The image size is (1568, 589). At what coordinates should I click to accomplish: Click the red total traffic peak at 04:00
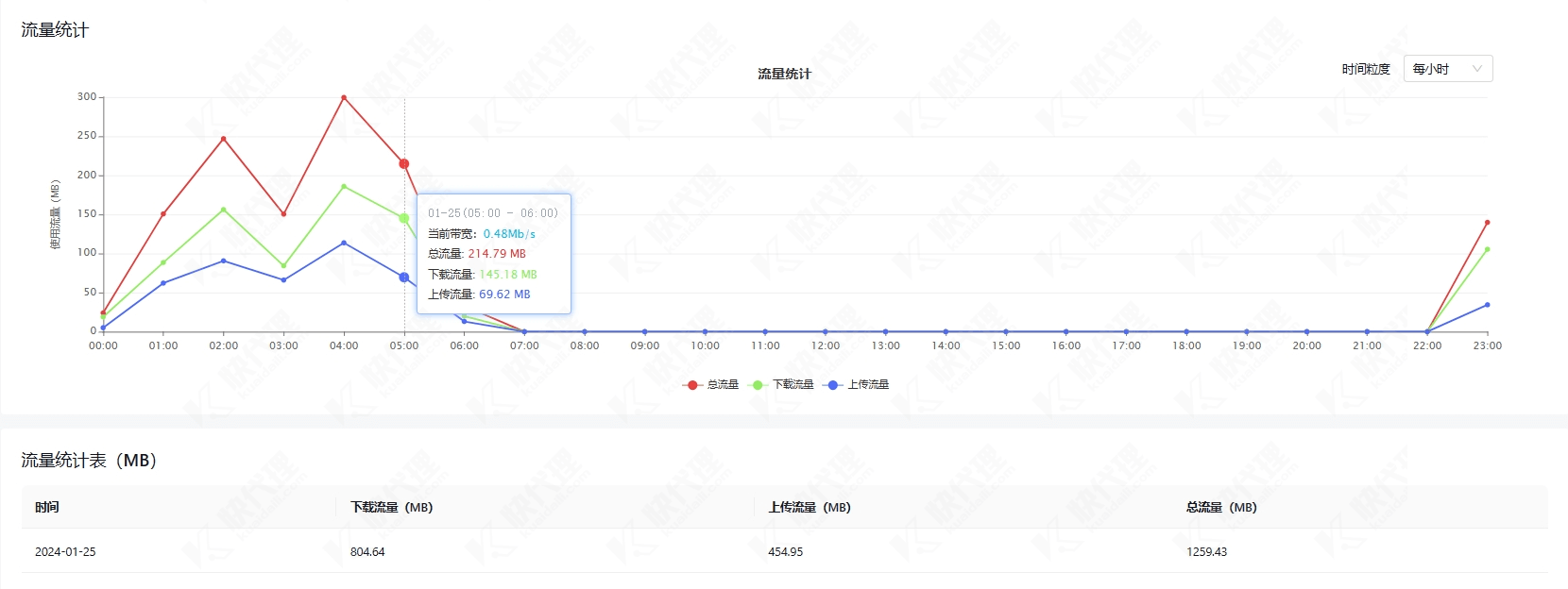pos(344,97)
